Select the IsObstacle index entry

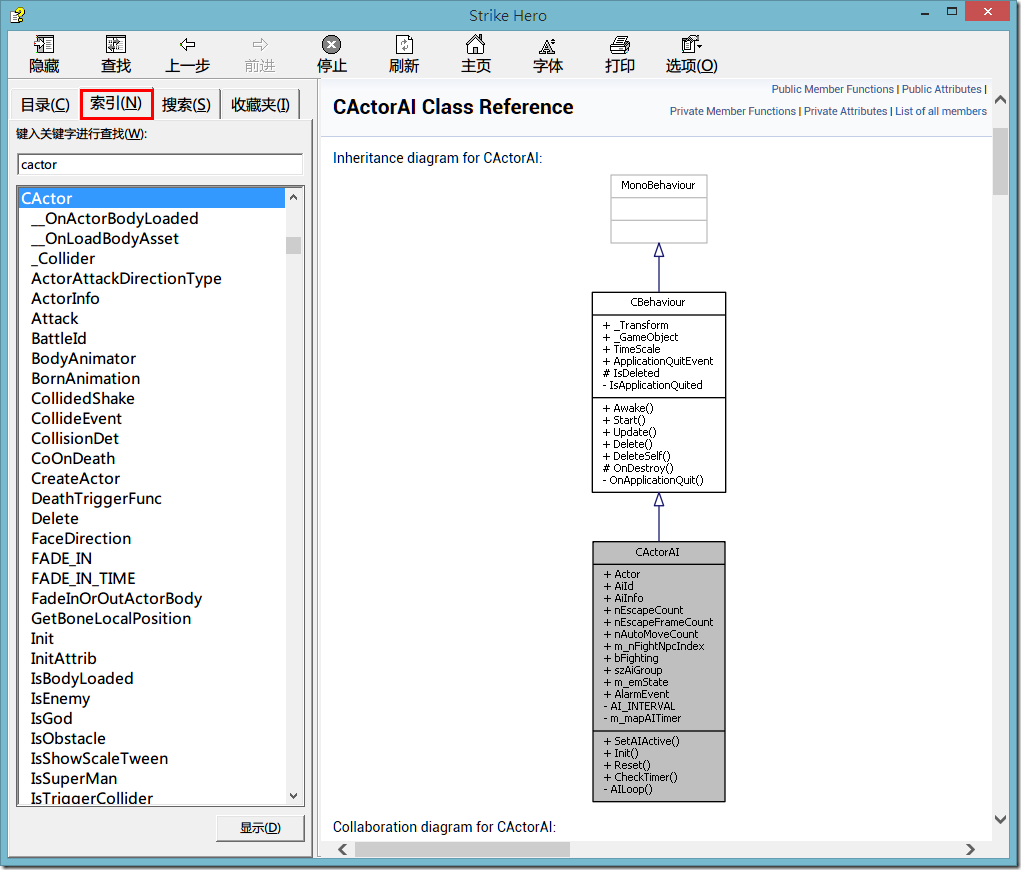click(x=68, y=738)
